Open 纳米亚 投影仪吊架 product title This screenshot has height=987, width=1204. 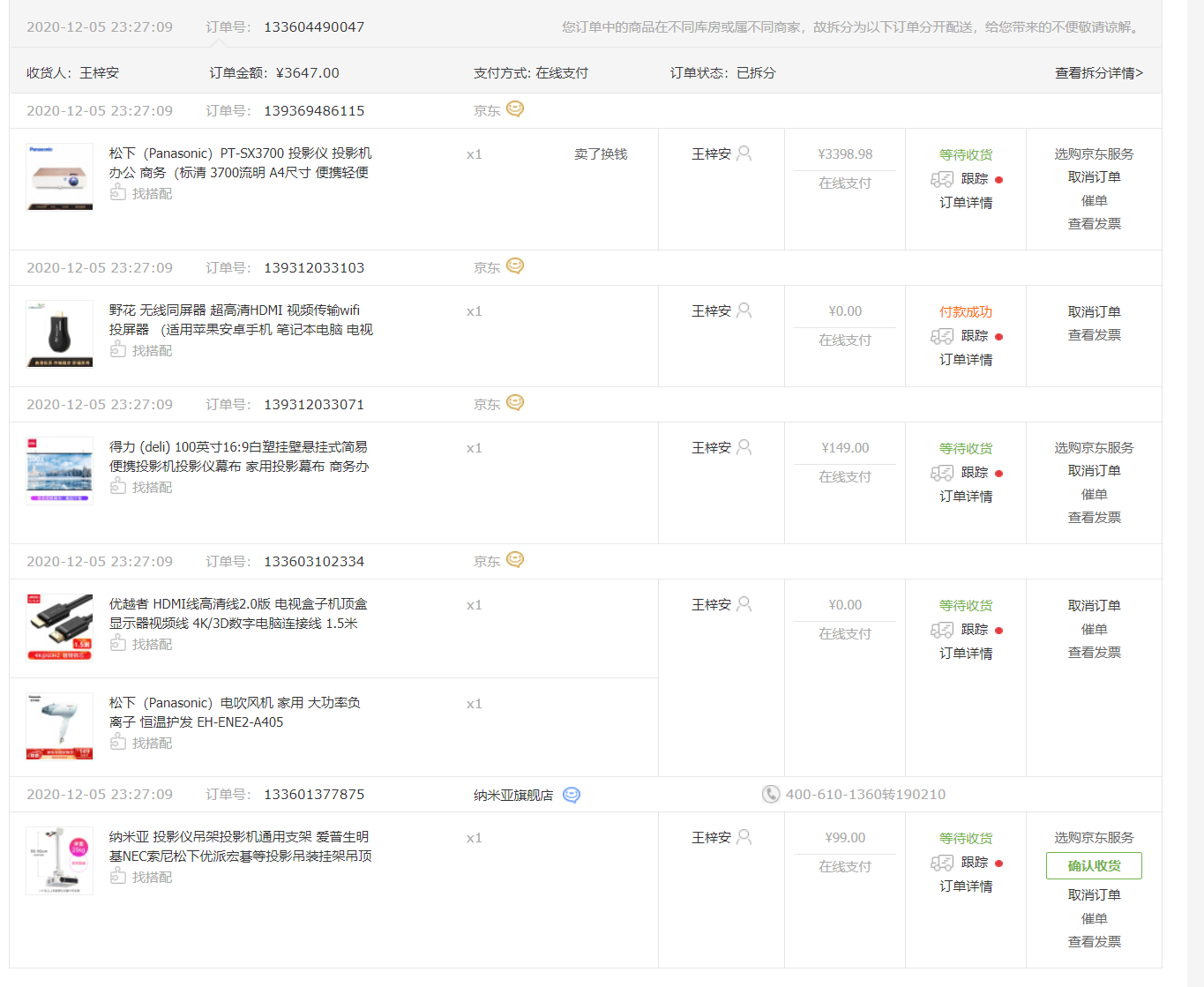click(x=241, y=847)
